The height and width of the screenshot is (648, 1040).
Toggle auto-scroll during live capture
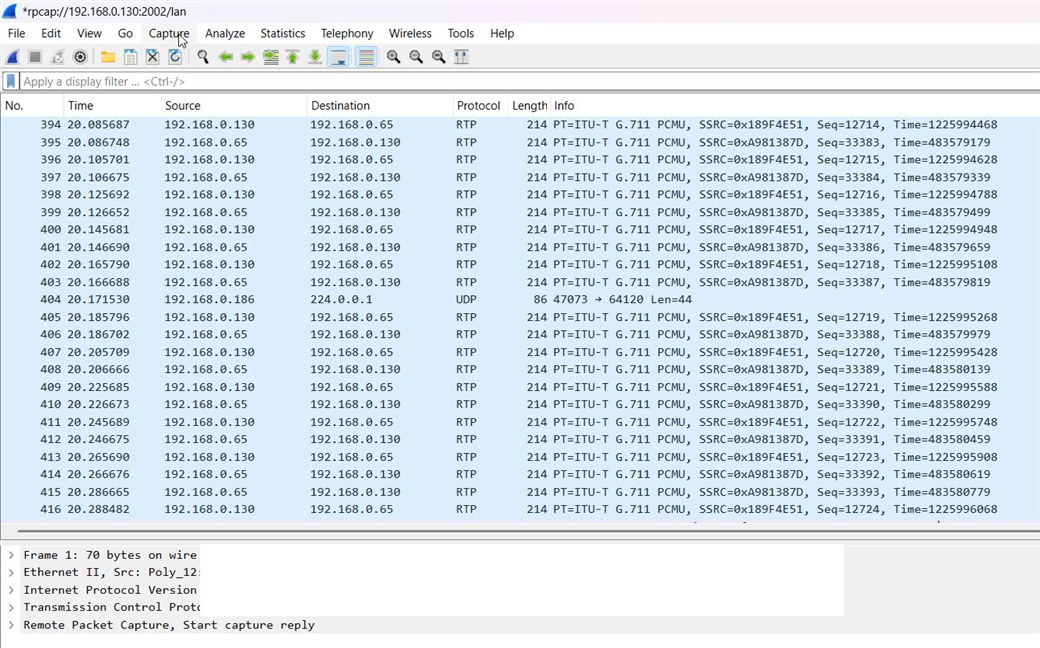point(338,57)
